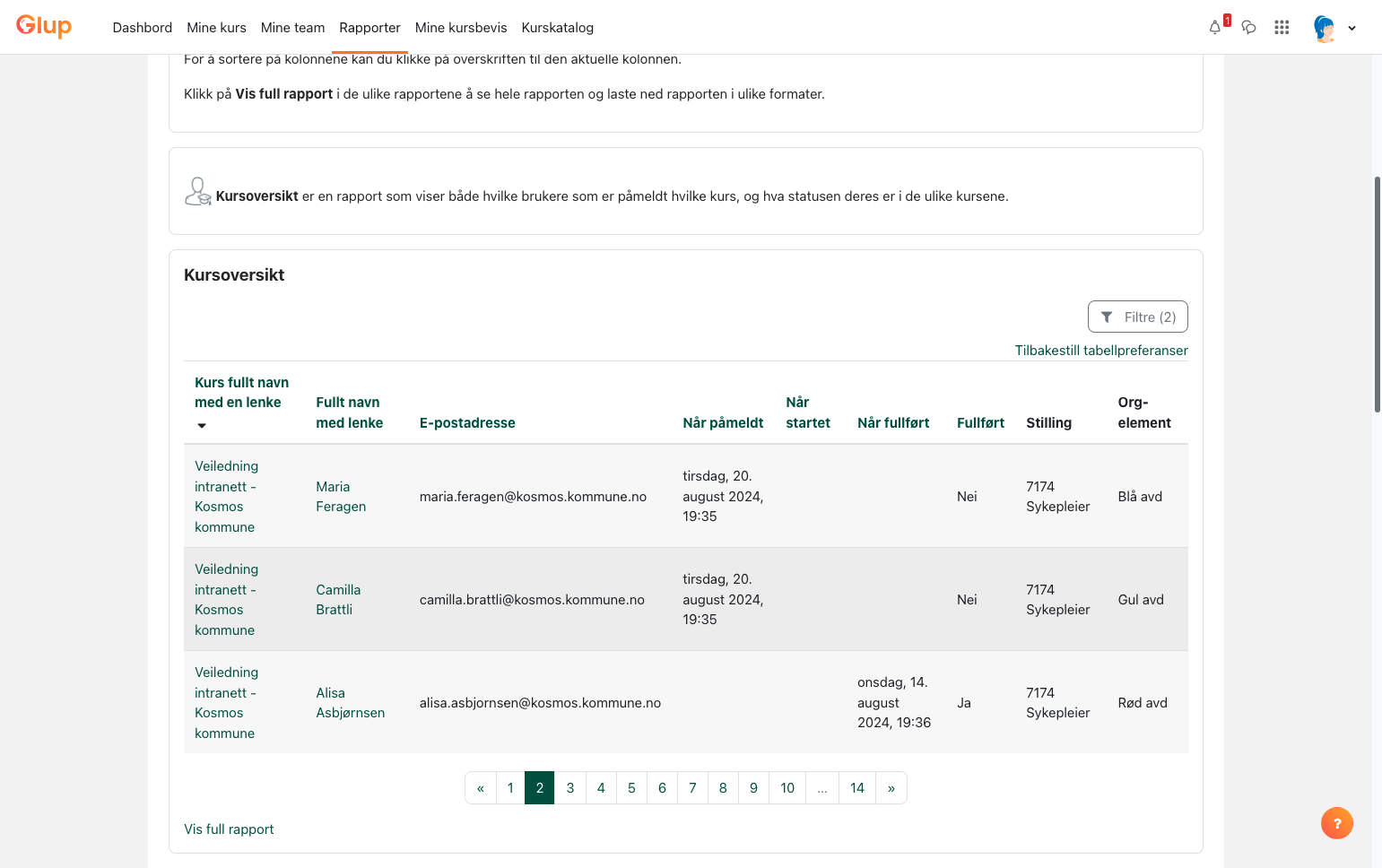
Task: Jump to page 10
Action: point(787,788)
